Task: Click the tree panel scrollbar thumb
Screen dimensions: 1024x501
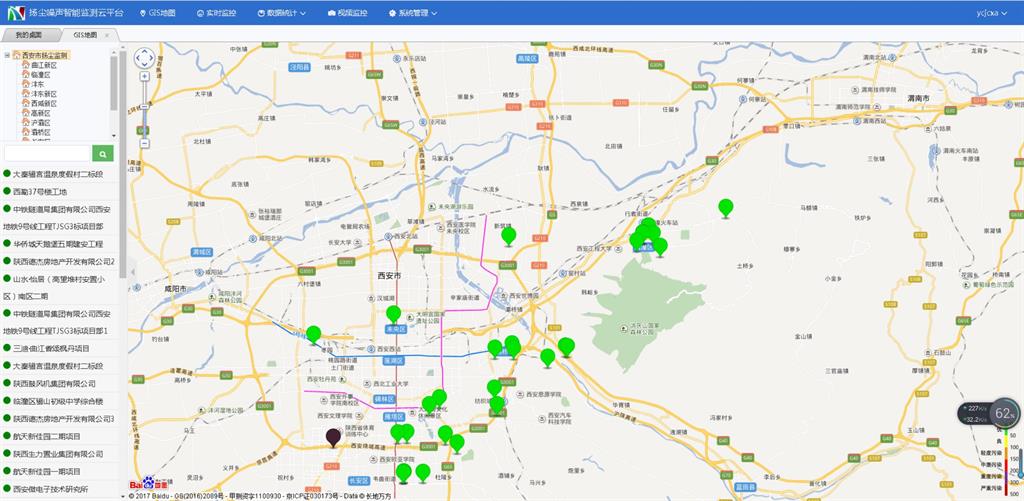Action: click(114, 82)
